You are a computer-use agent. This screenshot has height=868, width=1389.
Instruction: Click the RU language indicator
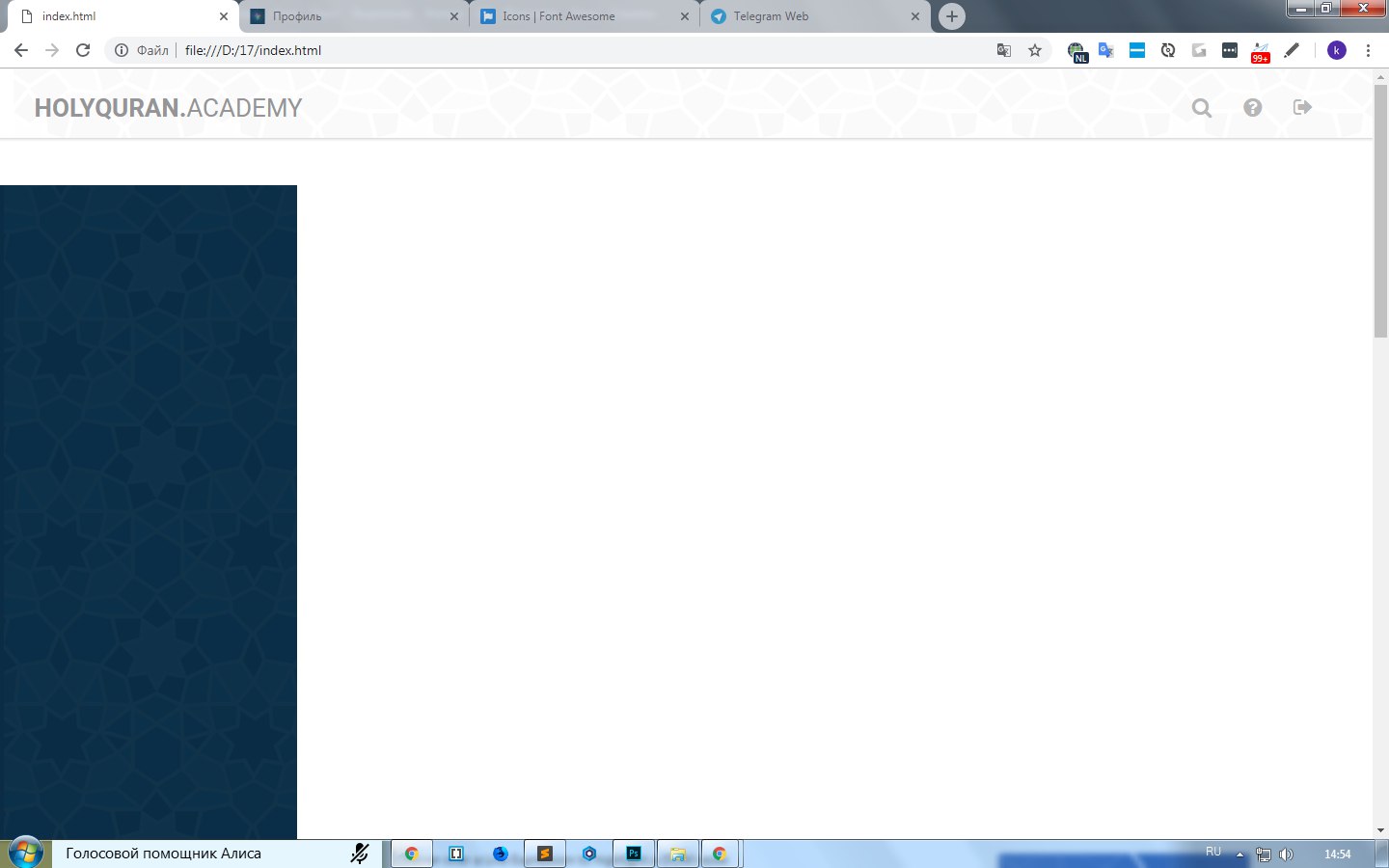pos(1213,852)
